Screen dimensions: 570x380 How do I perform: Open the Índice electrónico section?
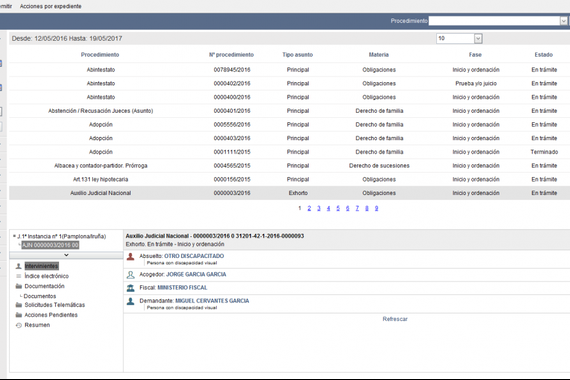click(47, 276)
